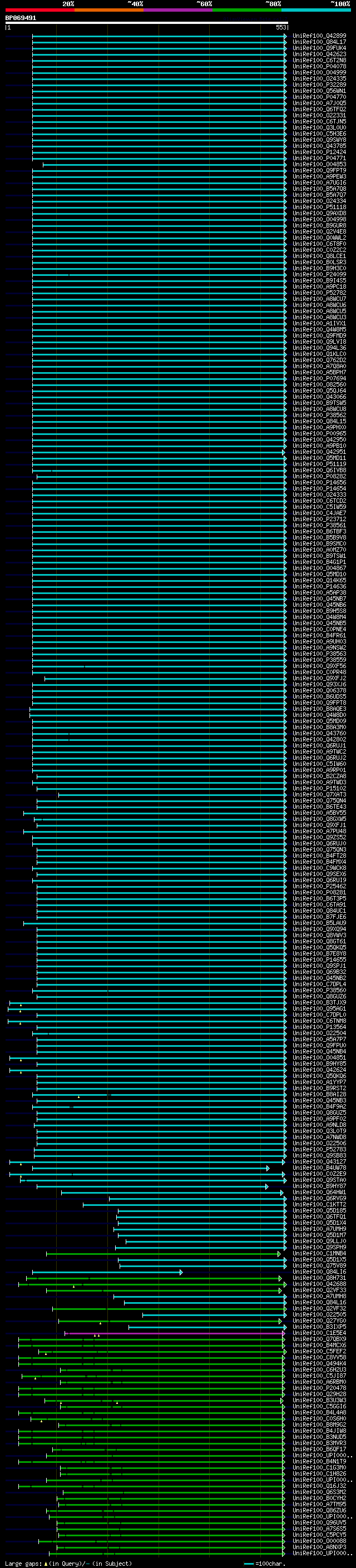The image size is (356, 1568).
Task: Click the cyan ~100% identity legend segment
Action: pos(316,10)
